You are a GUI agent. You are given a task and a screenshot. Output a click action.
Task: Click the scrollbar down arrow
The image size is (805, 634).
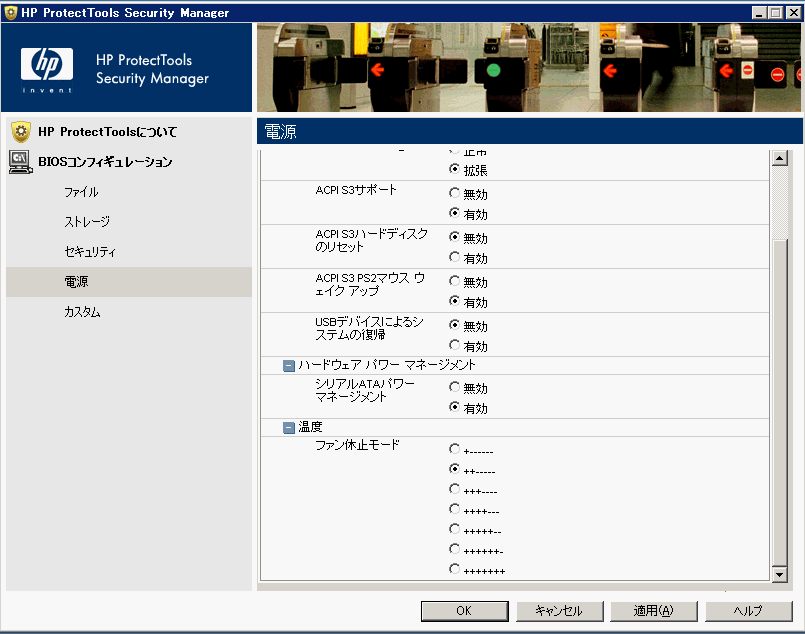point(779,574)
